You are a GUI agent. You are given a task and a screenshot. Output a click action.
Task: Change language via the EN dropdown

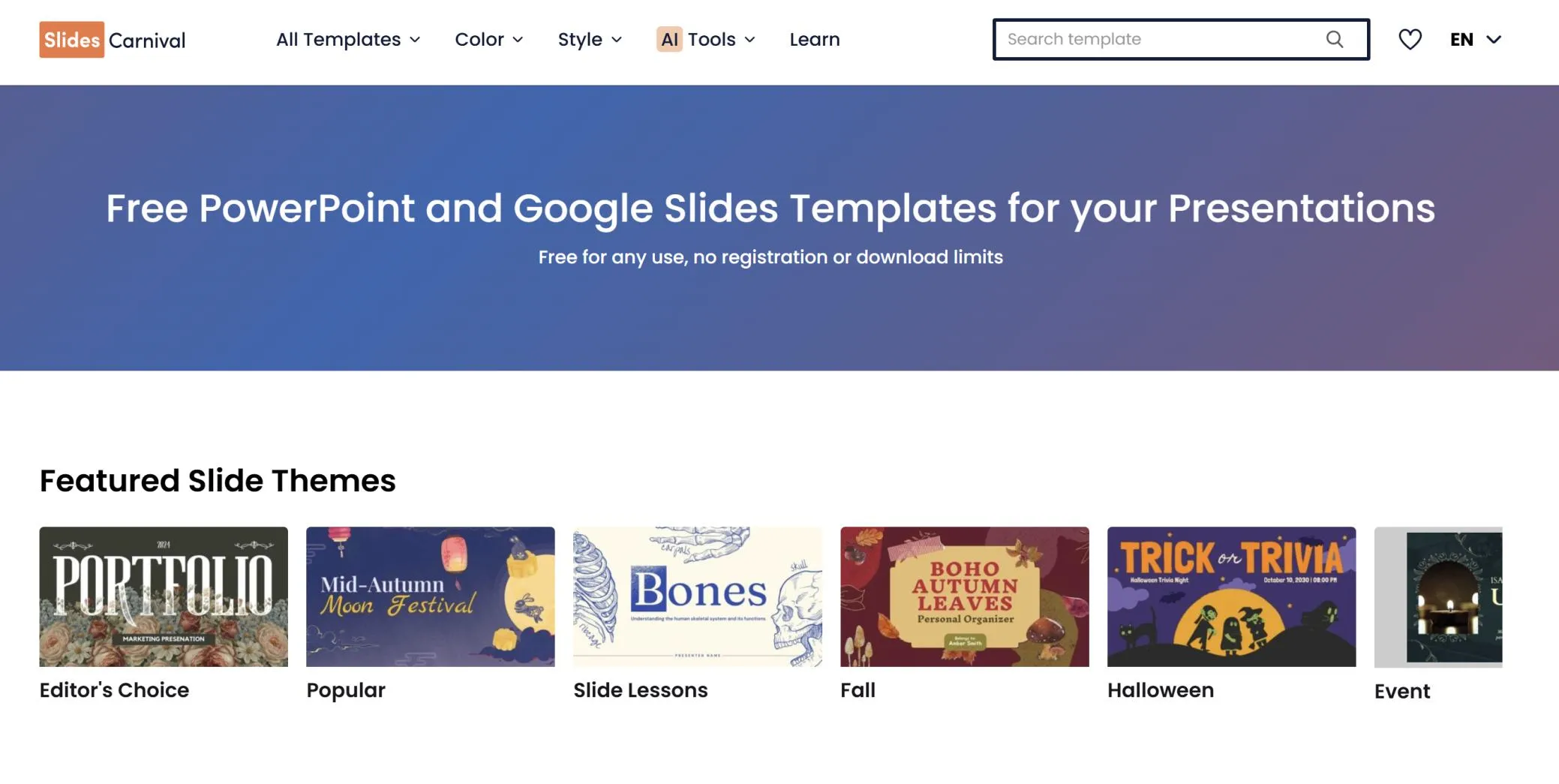(1474, 39)
